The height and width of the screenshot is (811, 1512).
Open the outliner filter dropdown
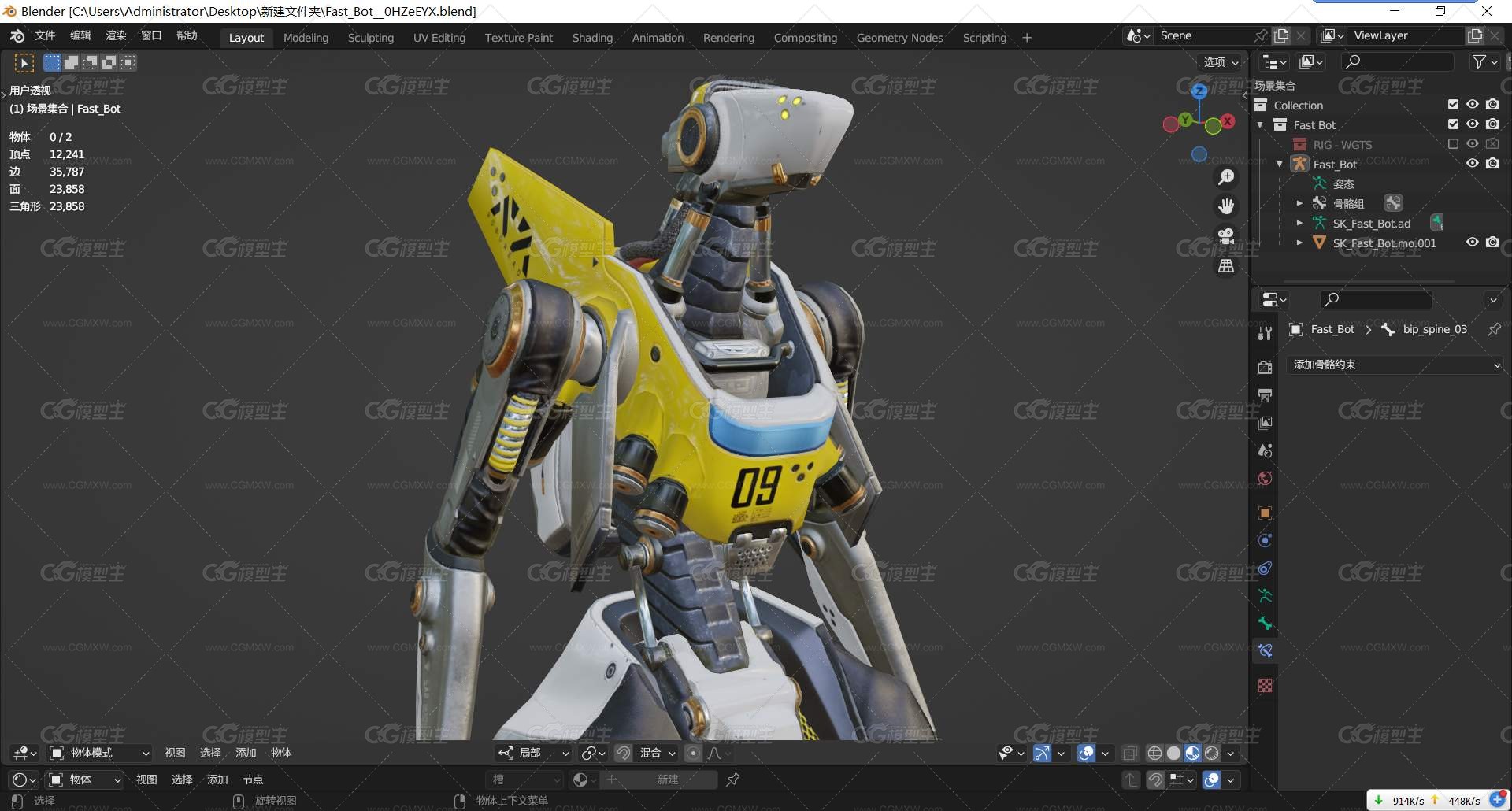(1484, 61)
